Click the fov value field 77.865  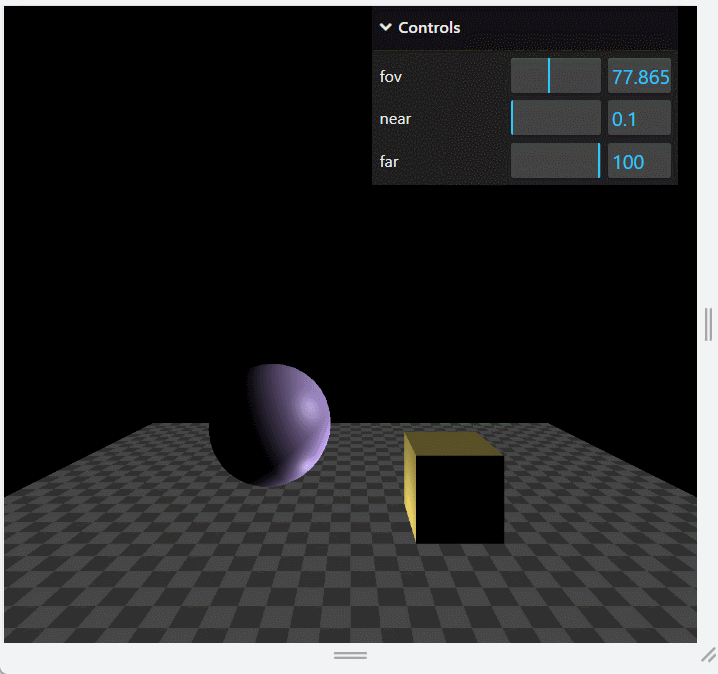click(639, 76)
